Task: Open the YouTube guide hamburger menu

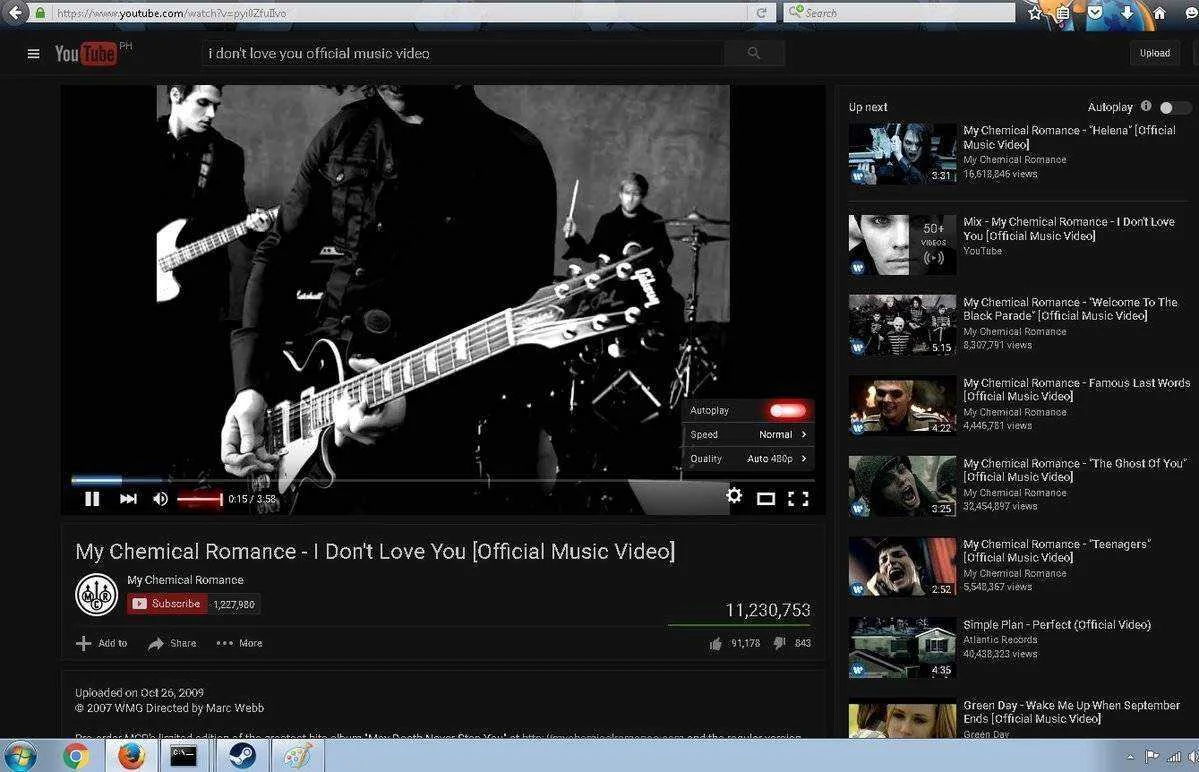Action: pos(33,54)
